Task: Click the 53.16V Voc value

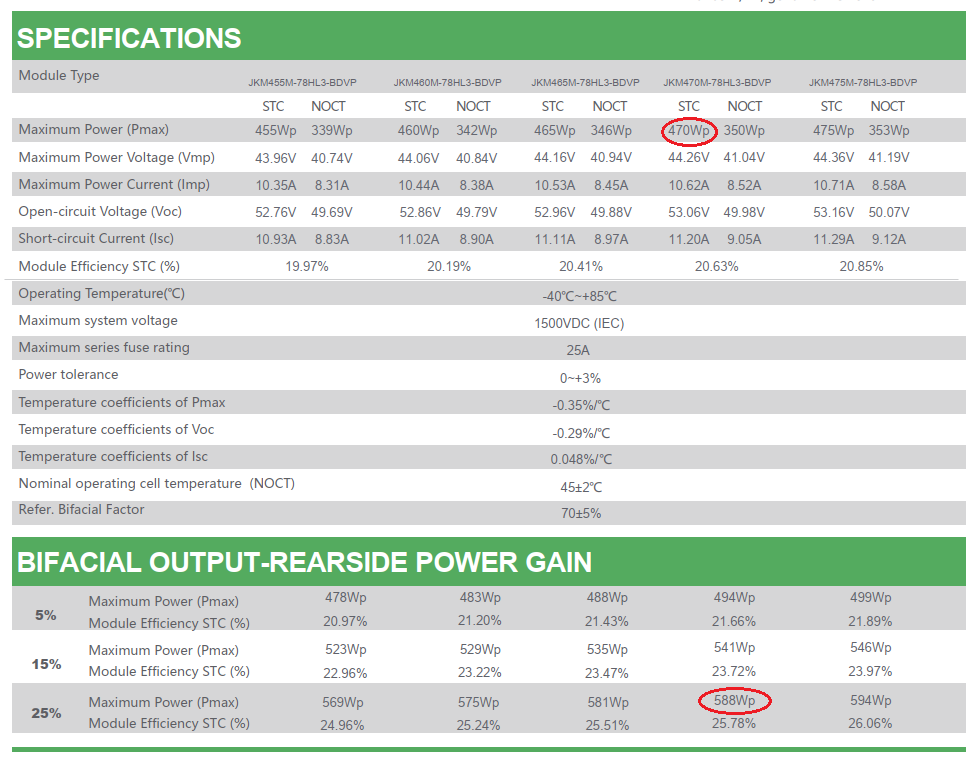Action: coord(834,212)
